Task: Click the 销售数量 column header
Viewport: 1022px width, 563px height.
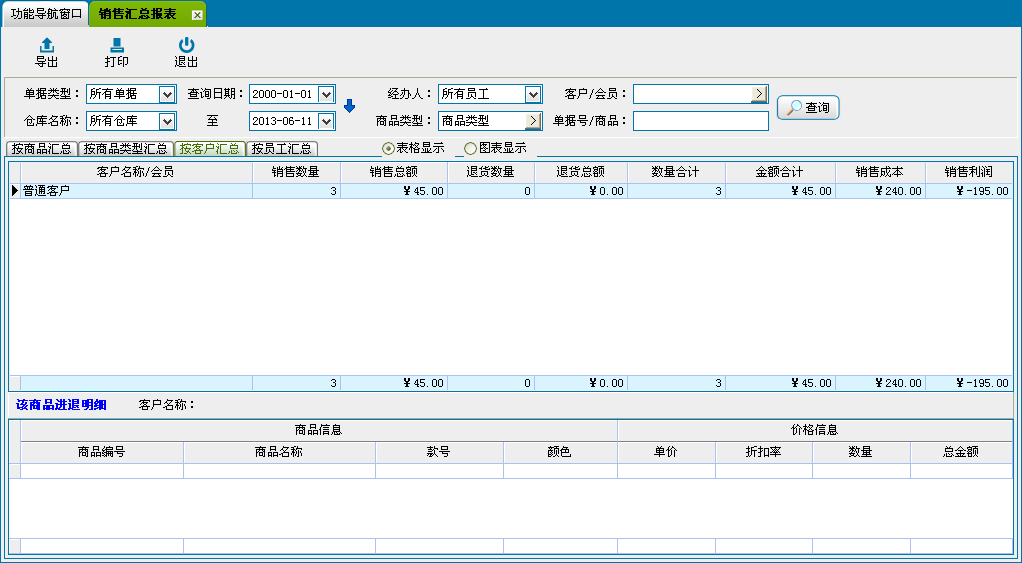Action: coord(296,172)
